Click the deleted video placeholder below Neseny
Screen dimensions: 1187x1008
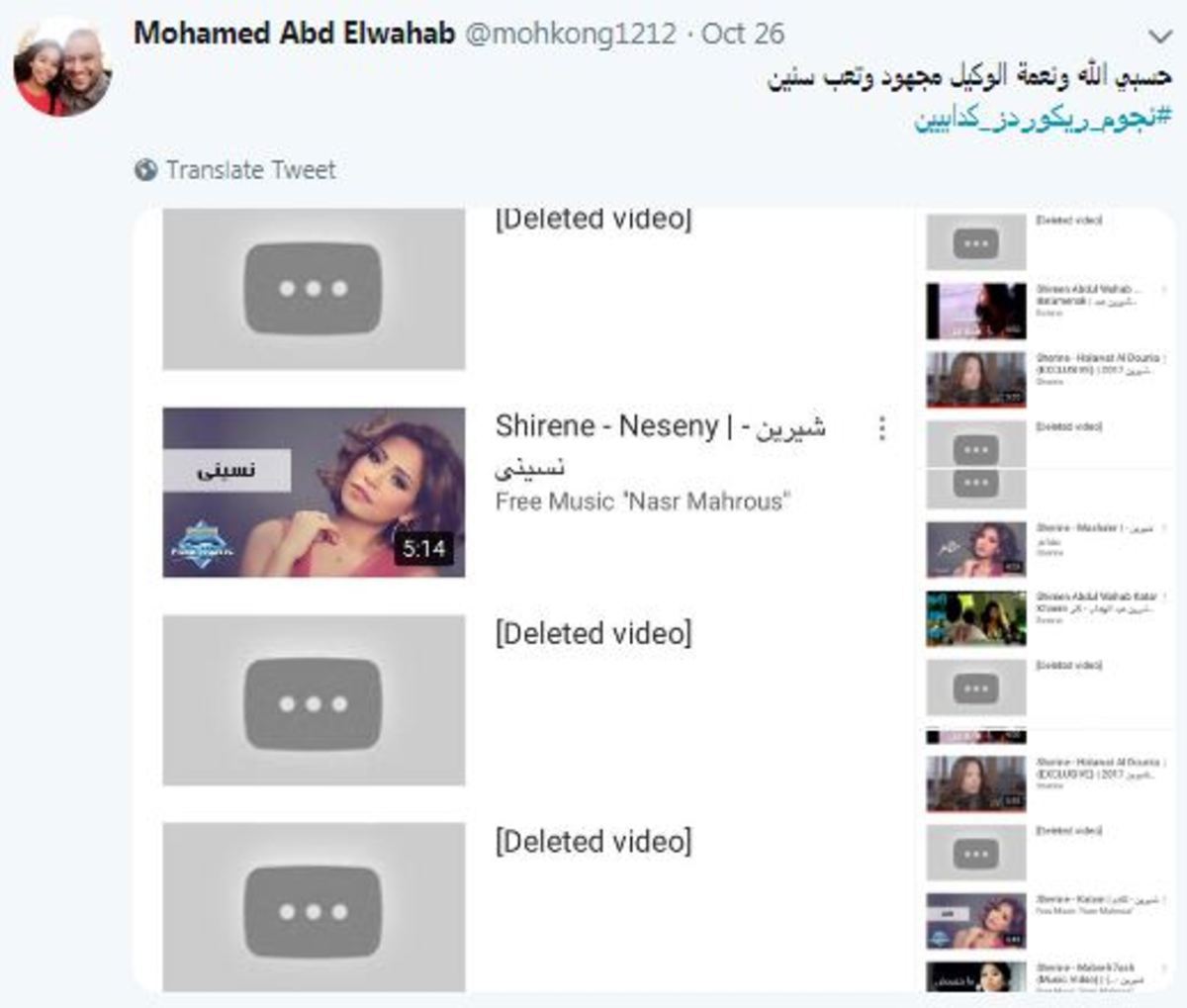[x=314, y=700]
